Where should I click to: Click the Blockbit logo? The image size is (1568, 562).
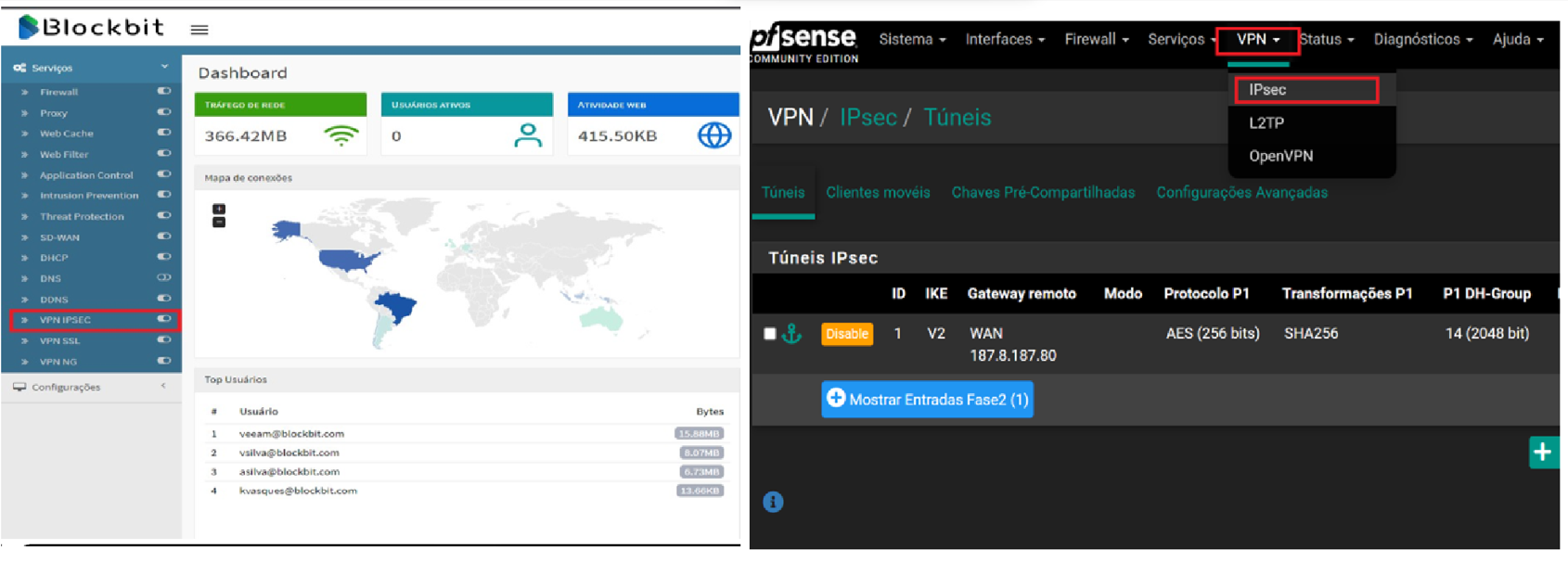[x=91, y=27]
